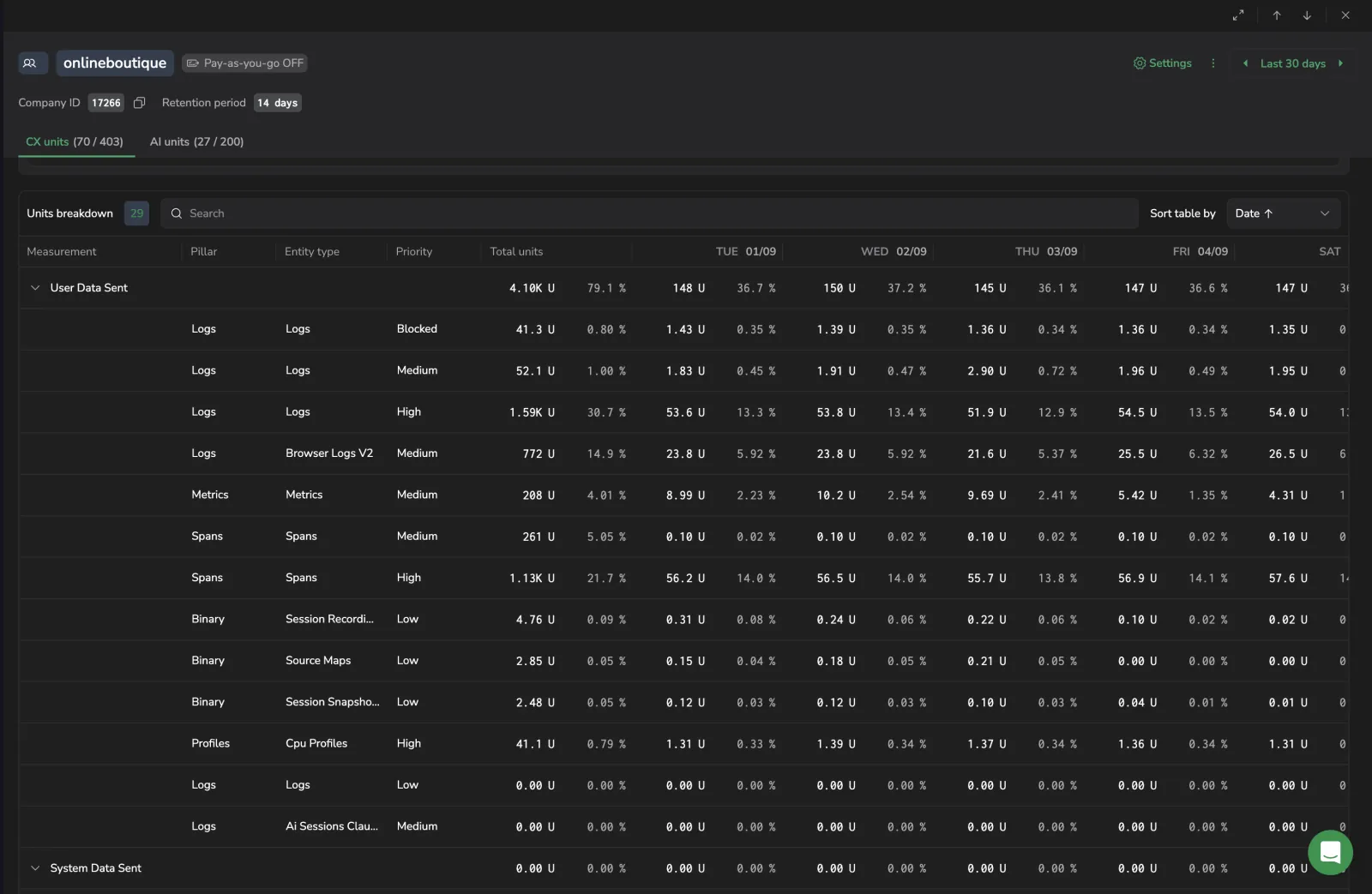Click total units value 772 U
Viewport: 1372px width, 894px height.
click(539, 453)
